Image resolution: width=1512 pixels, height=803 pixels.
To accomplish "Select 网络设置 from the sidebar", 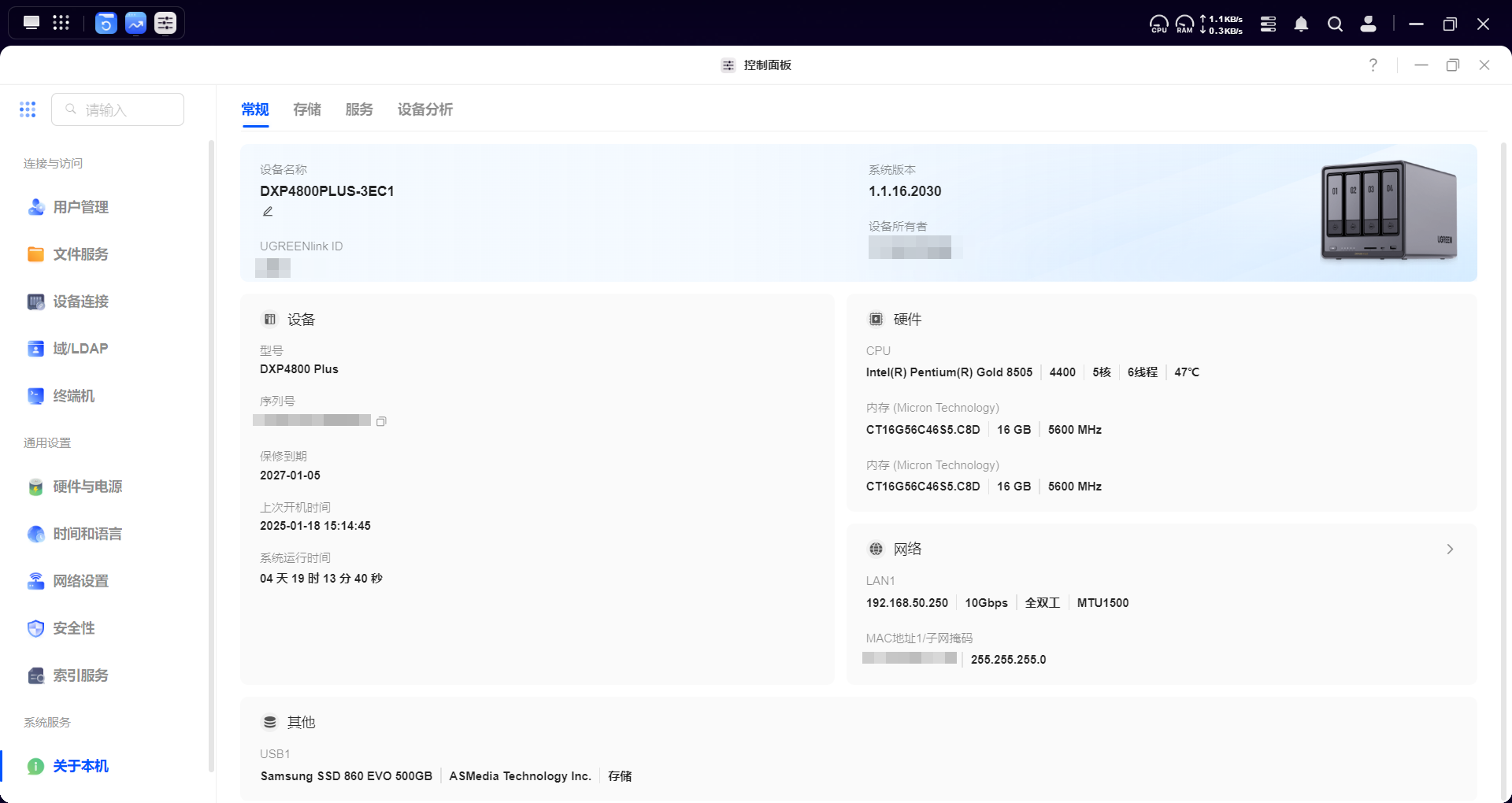I will point(80,581).
